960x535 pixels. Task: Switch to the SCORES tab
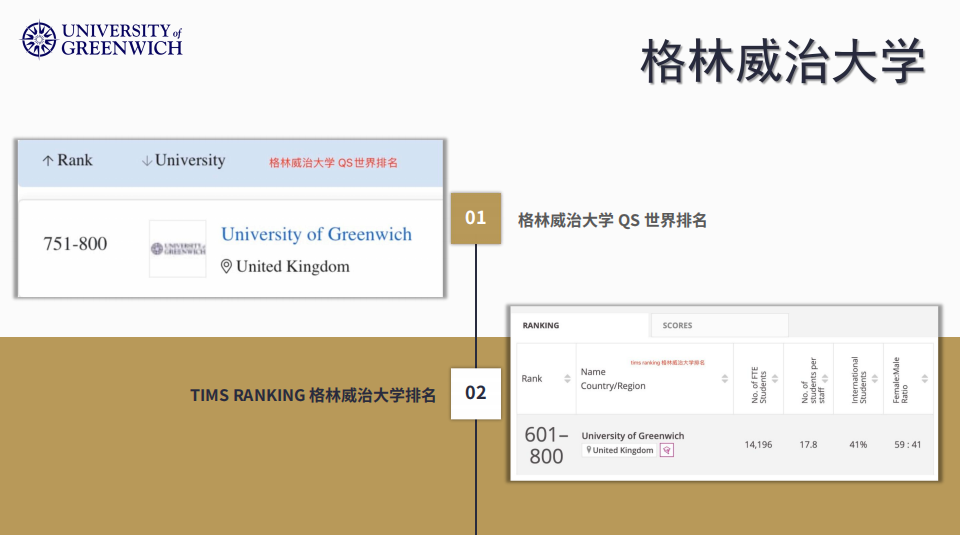(x=719, y=325)
